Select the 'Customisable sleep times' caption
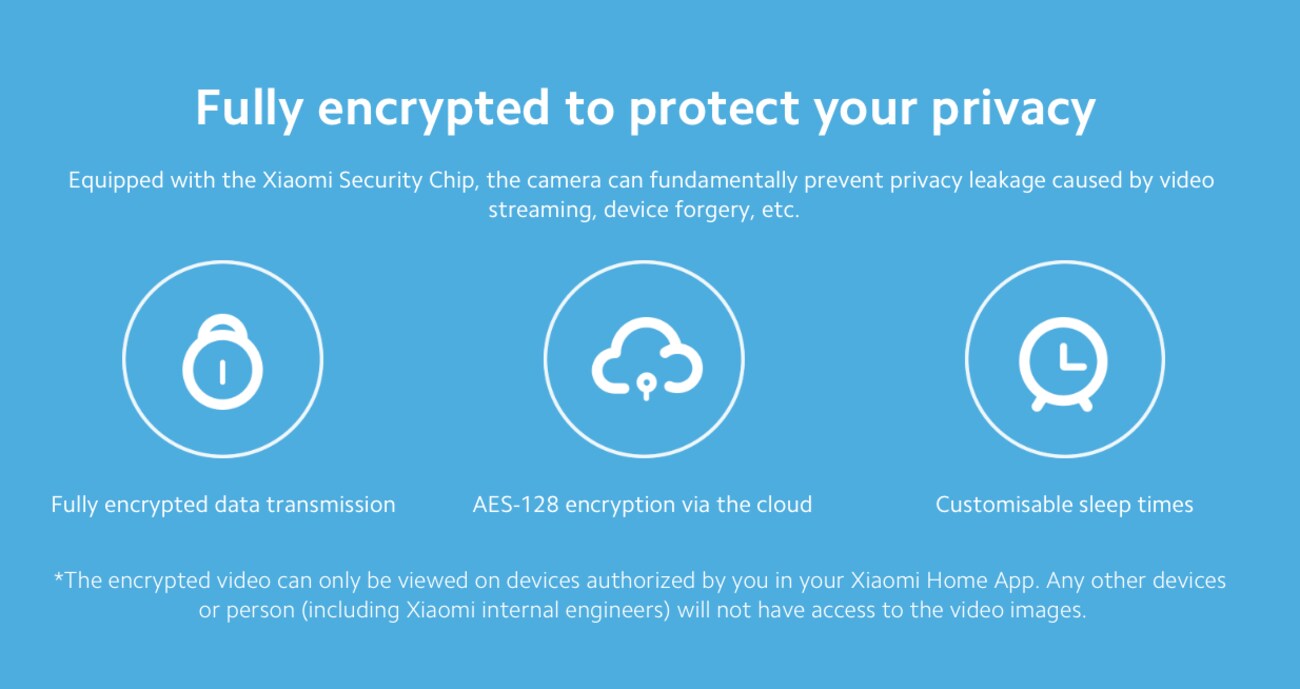The image size is (1300, 689). tap(1064, 505)
